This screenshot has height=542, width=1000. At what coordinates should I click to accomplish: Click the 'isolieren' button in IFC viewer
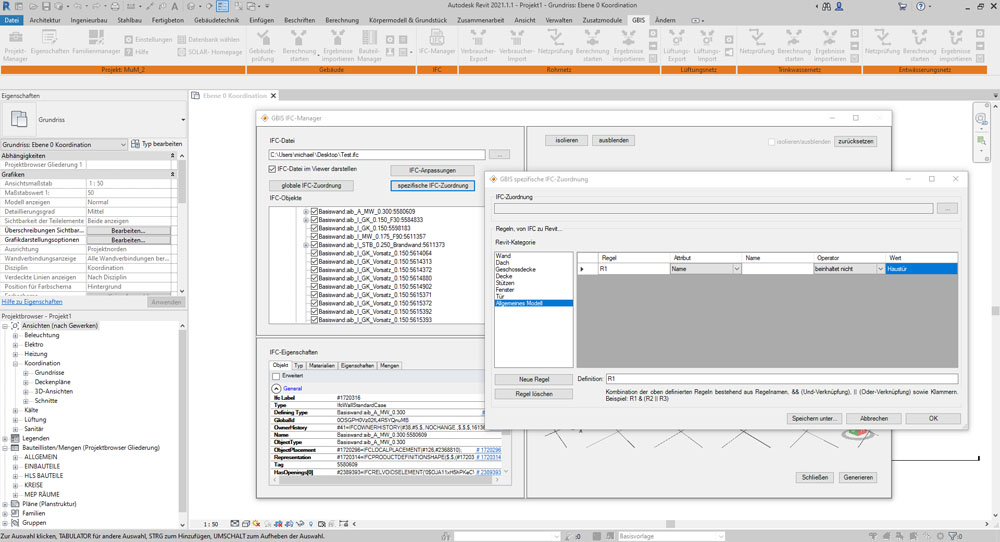coord(566,140)
